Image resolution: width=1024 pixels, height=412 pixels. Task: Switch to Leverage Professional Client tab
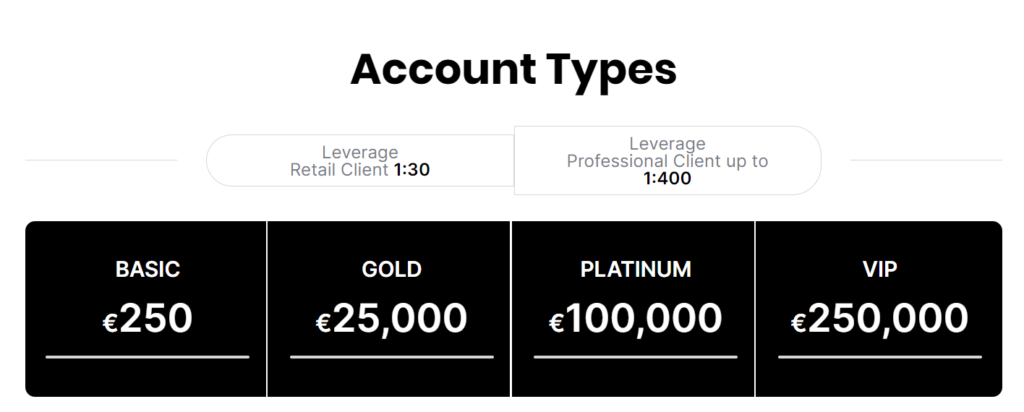(x=667, y=160)
